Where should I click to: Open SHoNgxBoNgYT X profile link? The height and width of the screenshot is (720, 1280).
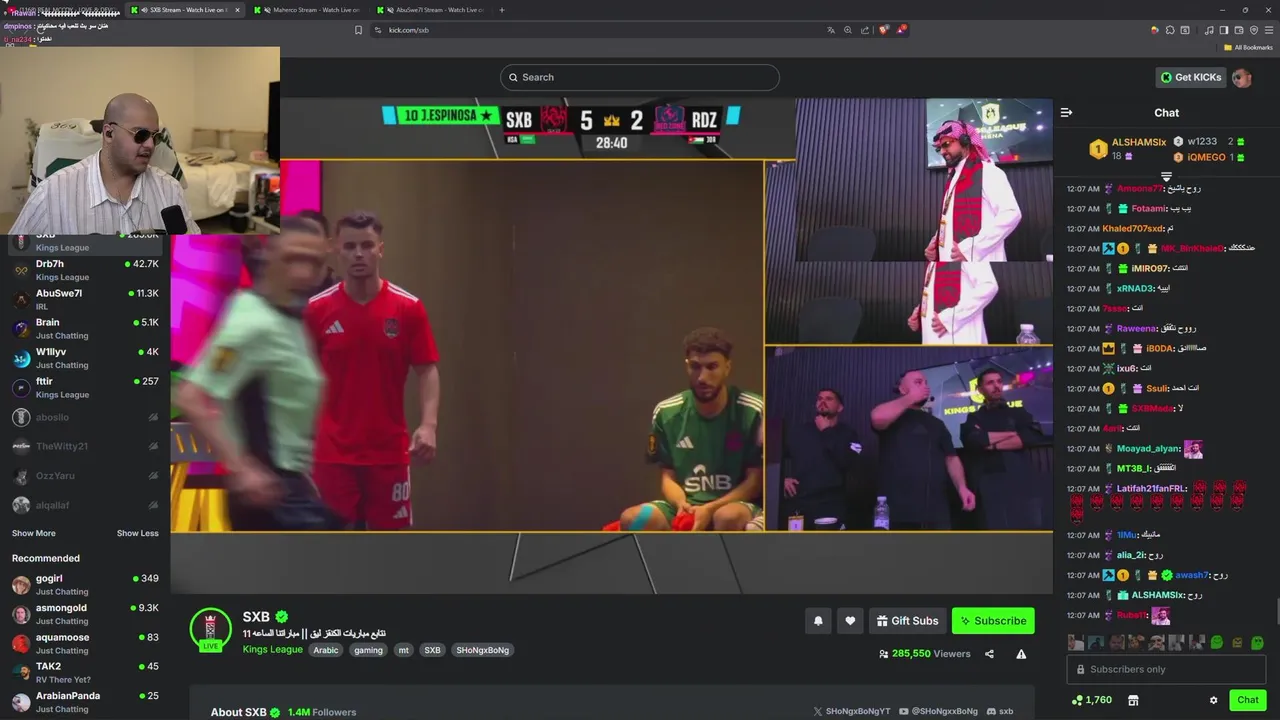(852, 712)
